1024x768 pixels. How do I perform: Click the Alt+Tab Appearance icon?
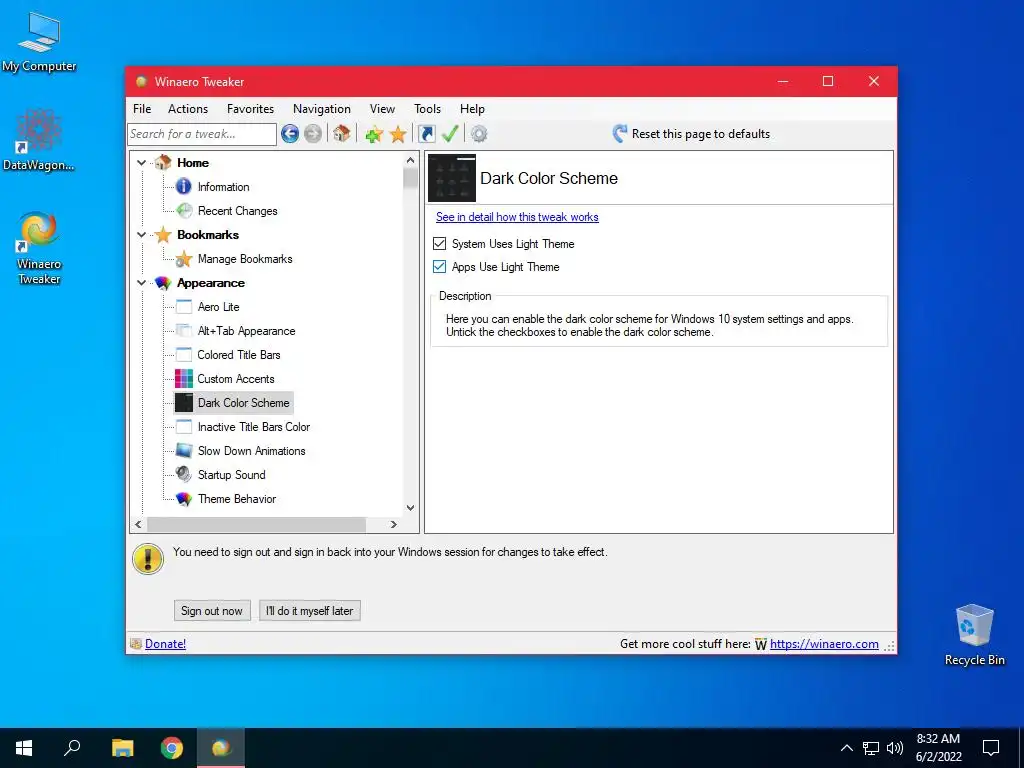184,331
